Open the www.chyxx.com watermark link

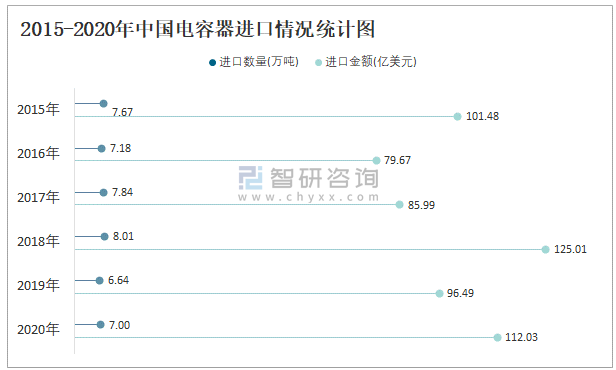click(309, 197)
